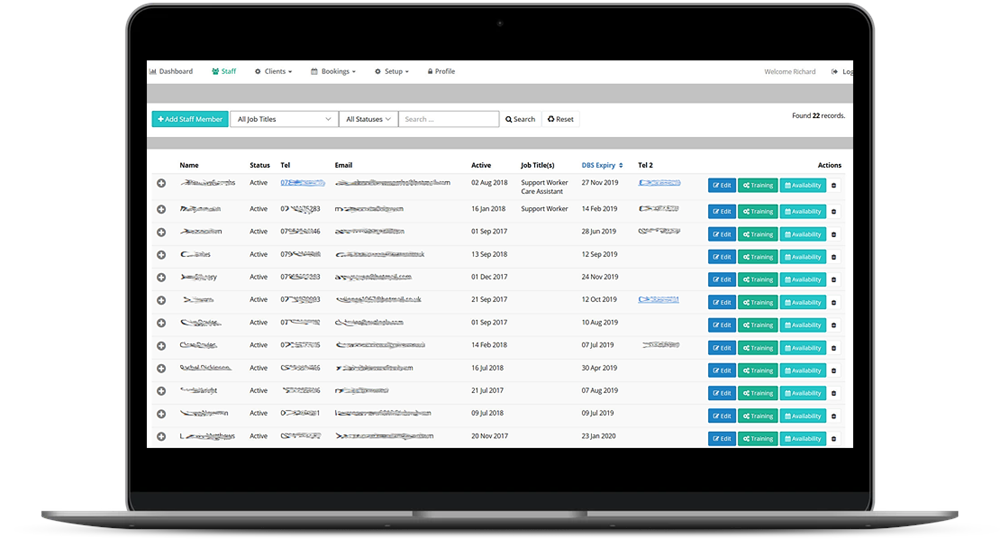Click the trash icon in the first staff row
Image resolution: width=1000 pixels, height=539 pixels.
(834, 185)
